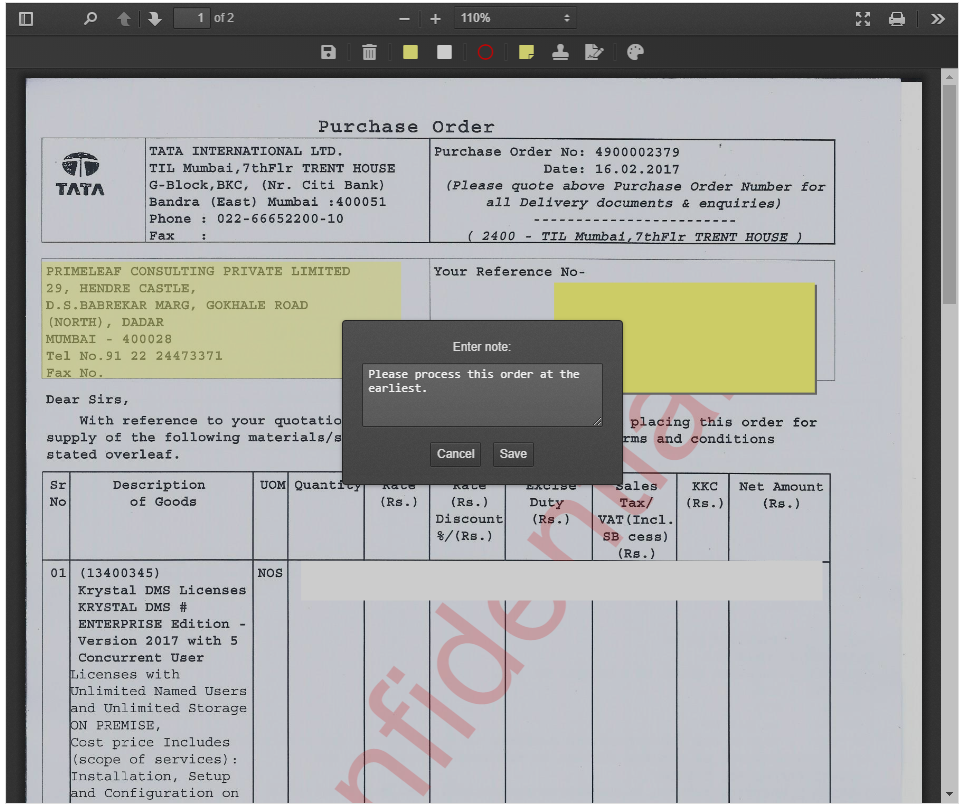Click the 'Dear Sirs,' text
Viewport: 962px width, 811px height.
click(87, 399)
